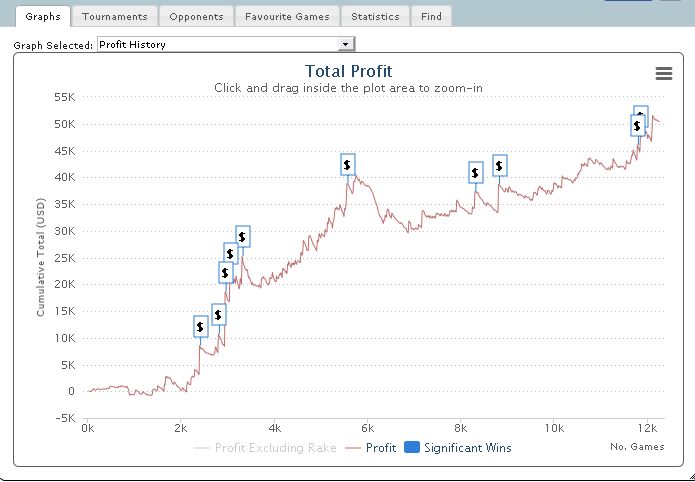Open the Graph Selected dropdown
Screen dimensions: 695x482
[346, 44]
